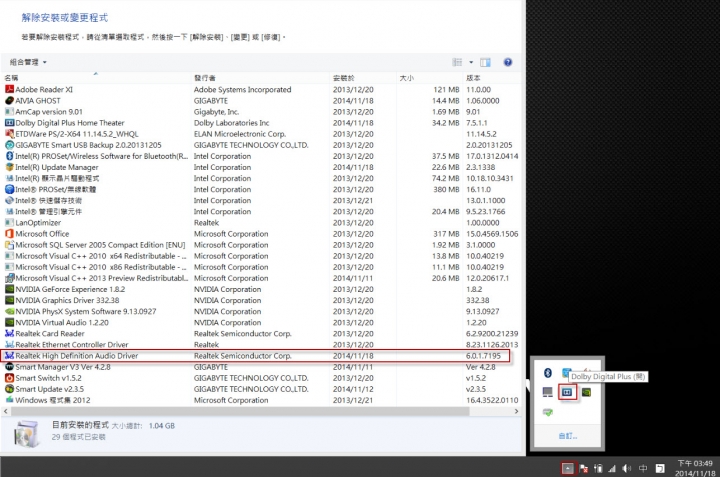This screenshot has width=720, height=477.
Task: Click the 自訂... customize link
Action: pyautogui.click(x=568, y=436)
